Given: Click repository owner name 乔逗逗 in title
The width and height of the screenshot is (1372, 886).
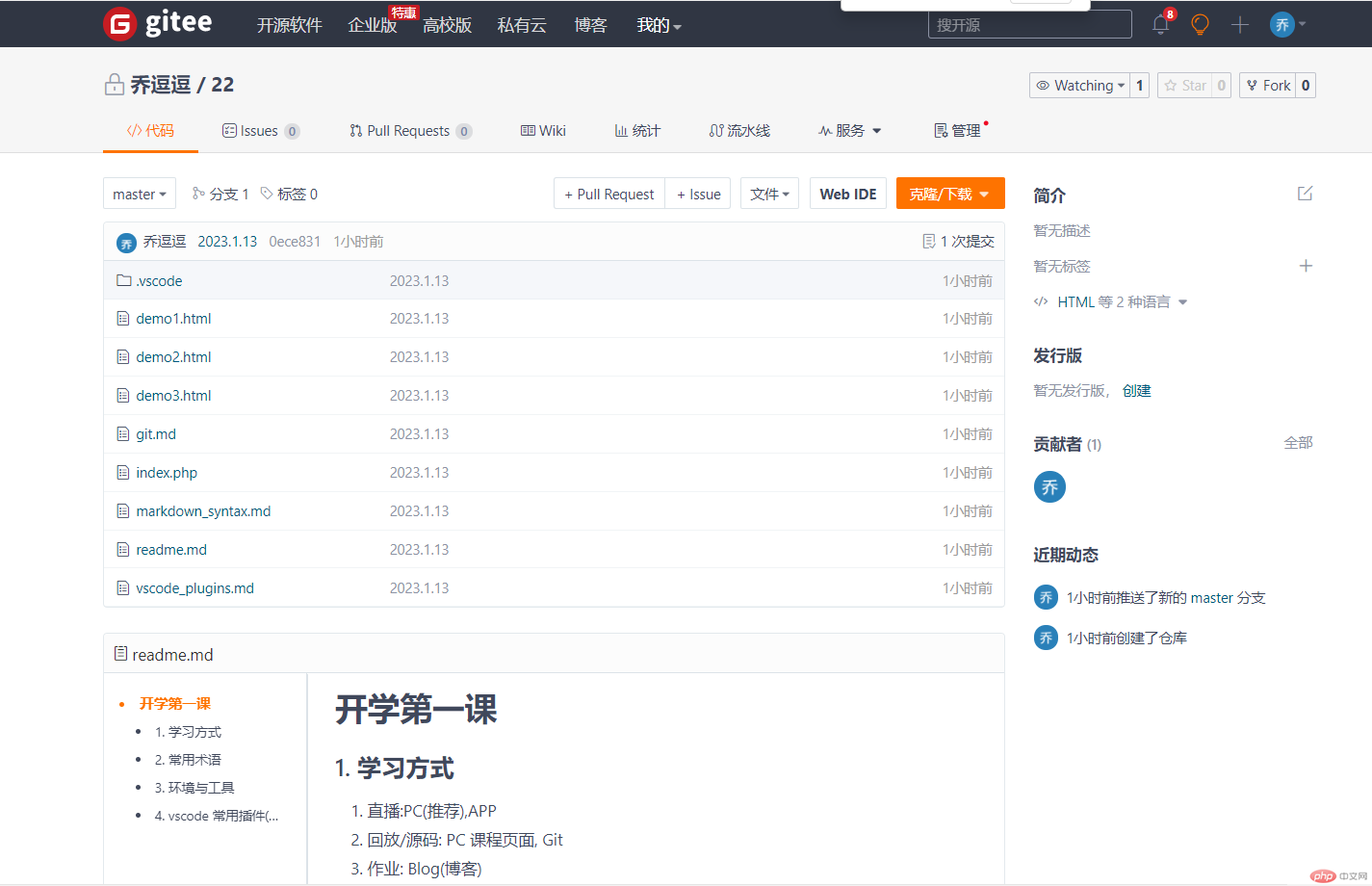Looking at the screenshot, I should (x=160, y=85).
